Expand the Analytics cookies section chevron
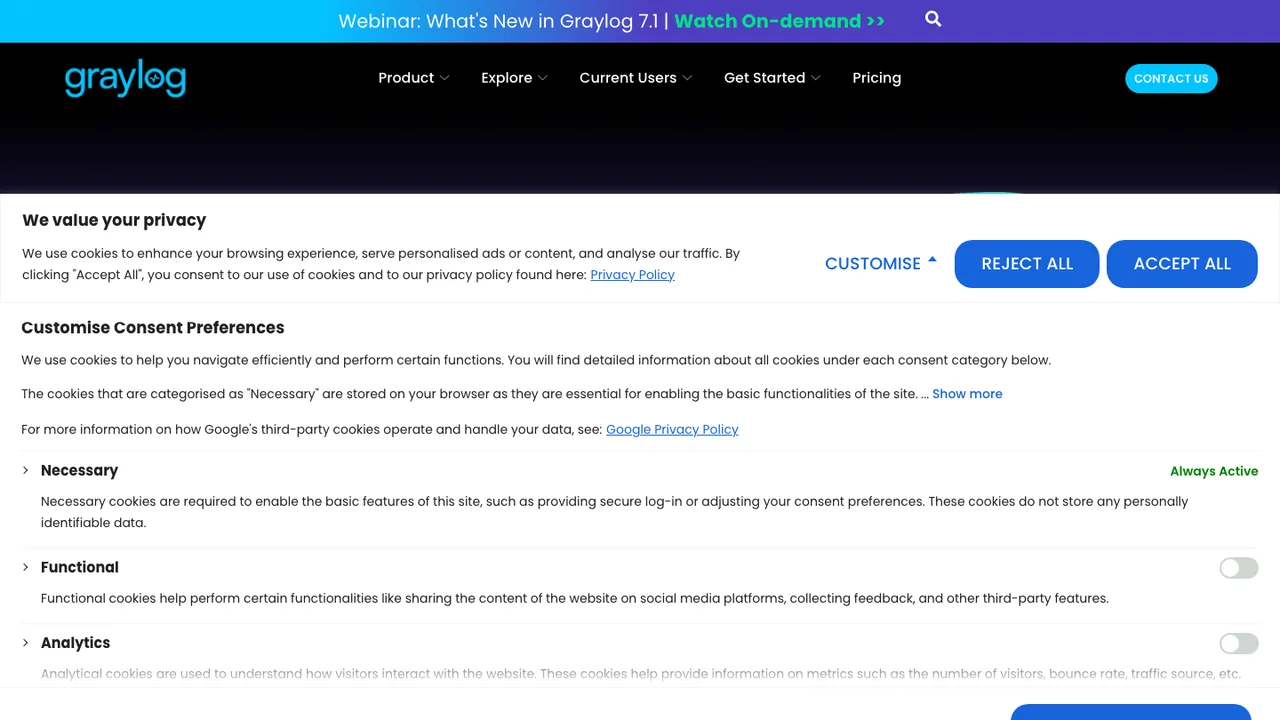 click(x=26, y=643)
